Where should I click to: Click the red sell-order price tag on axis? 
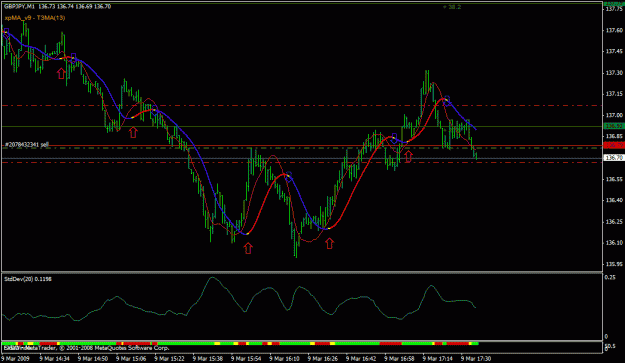coord(614,145)
